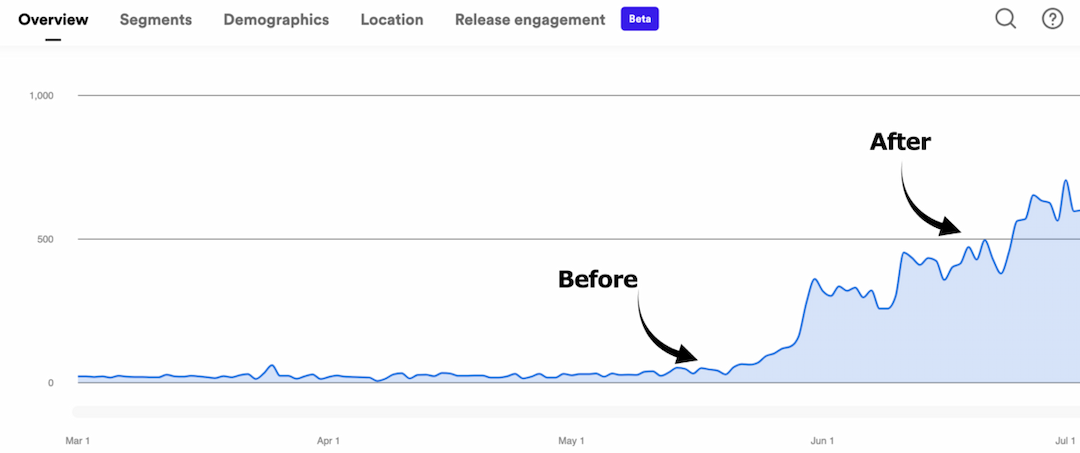
Task: Select the Mar 1 date label
Action: pyautogui.click(x=77, y=440)
